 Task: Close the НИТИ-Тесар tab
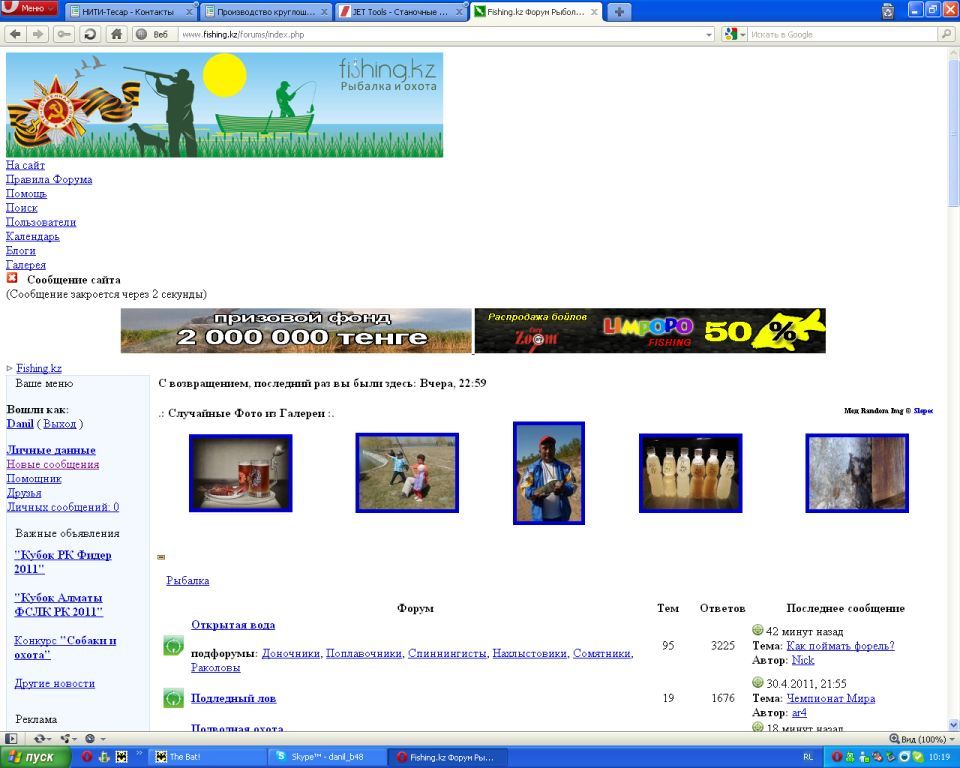189,12
